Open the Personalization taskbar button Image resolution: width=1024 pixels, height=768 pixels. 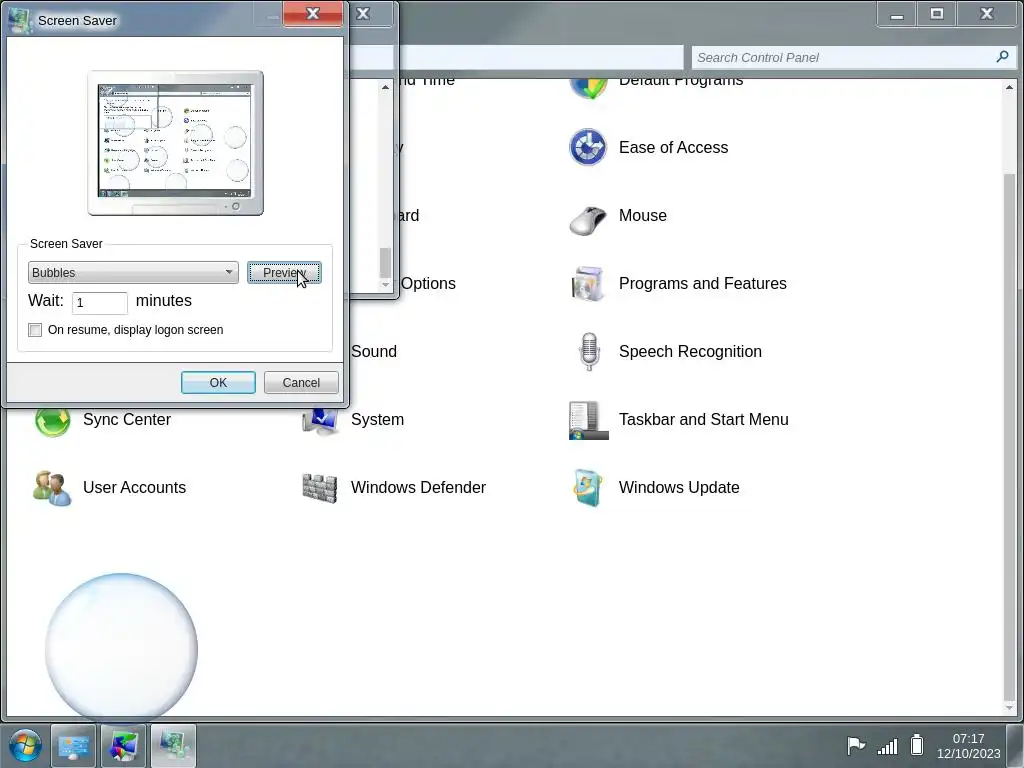(123, 746)
